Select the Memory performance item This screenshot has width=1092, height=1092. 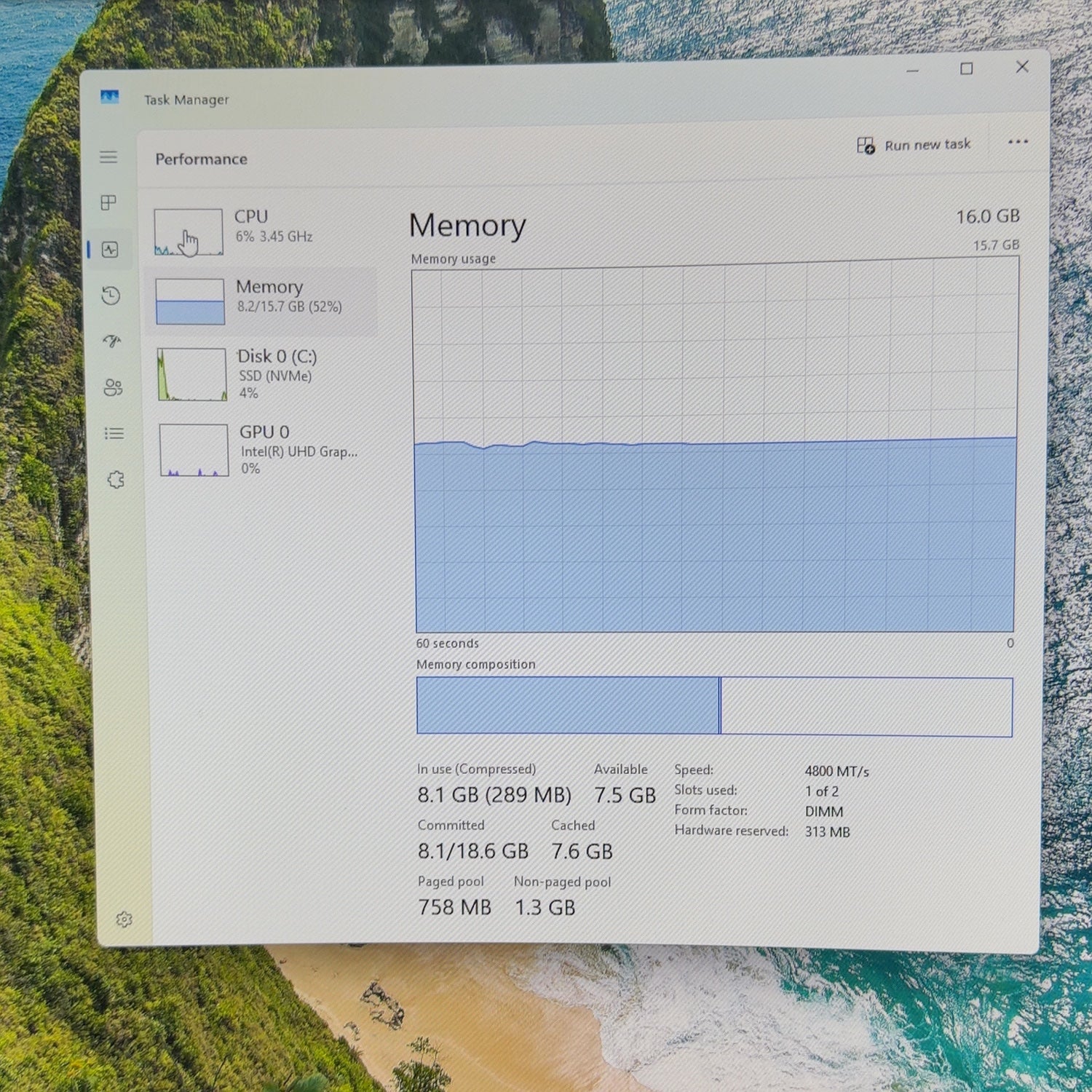tap(261, 300)
